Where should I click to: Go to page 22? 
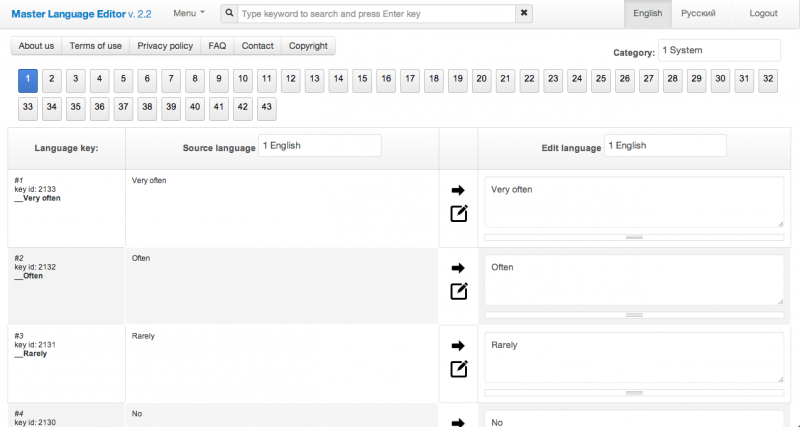click(x=530, y=81)
